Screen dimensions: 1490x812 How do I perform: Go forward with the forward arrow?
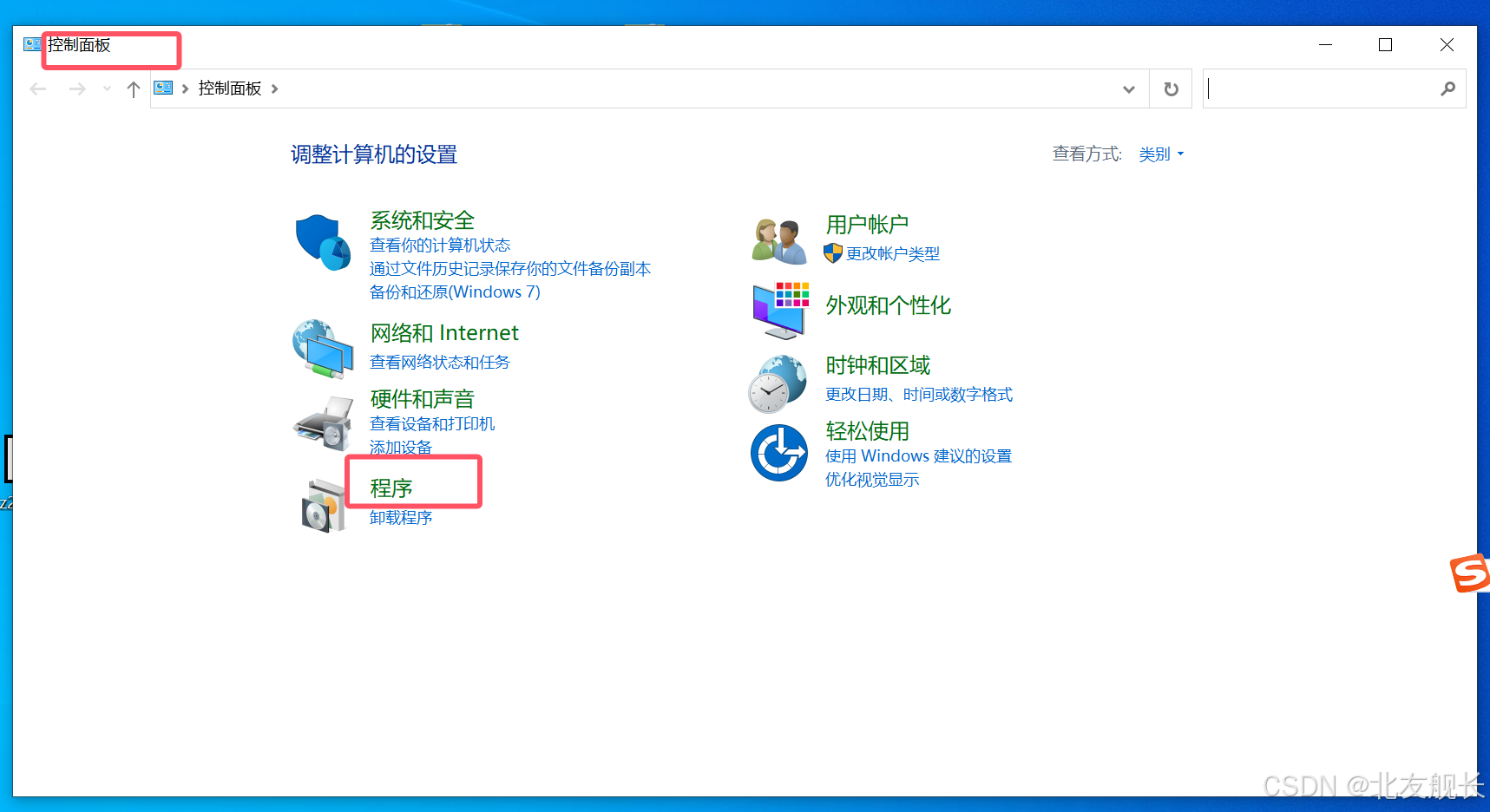pyautogui.click(x=77, y=88)
